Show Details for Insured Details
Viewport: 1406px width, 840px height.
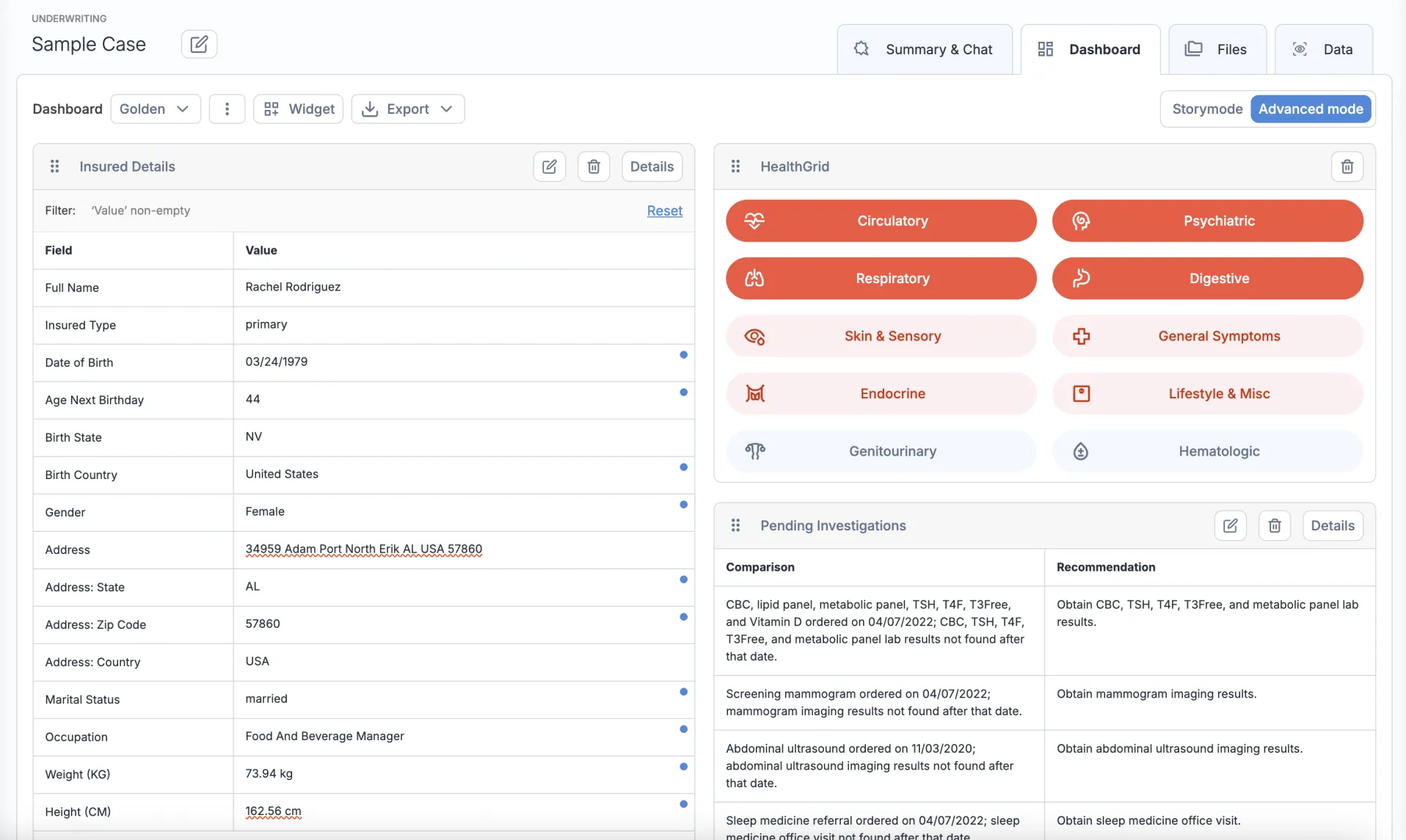coord(652,167)
